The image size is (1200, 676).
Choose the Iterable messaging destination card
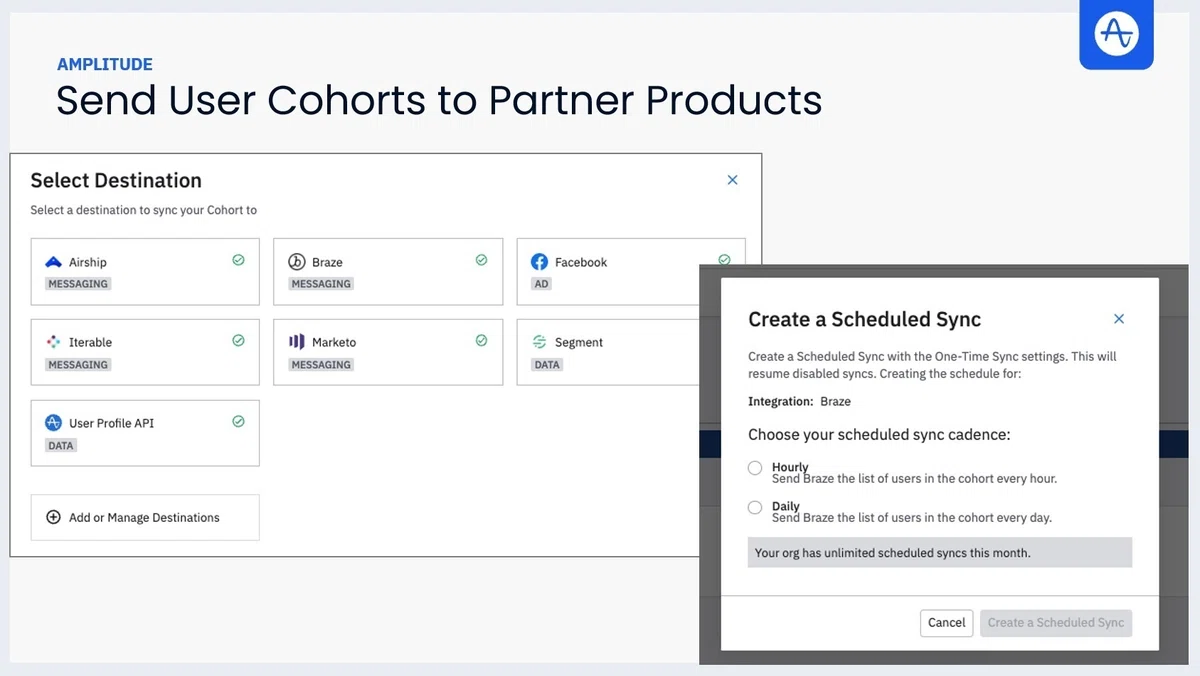pos(145,352)
